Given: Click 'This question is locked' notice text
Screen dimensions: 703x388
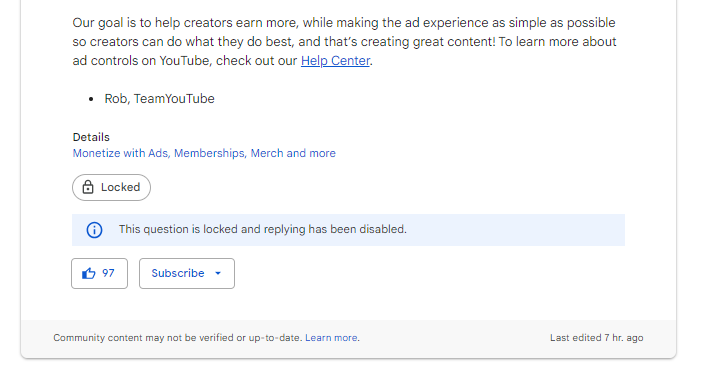Looking at the screenshot, I should [x=263, y=229].
